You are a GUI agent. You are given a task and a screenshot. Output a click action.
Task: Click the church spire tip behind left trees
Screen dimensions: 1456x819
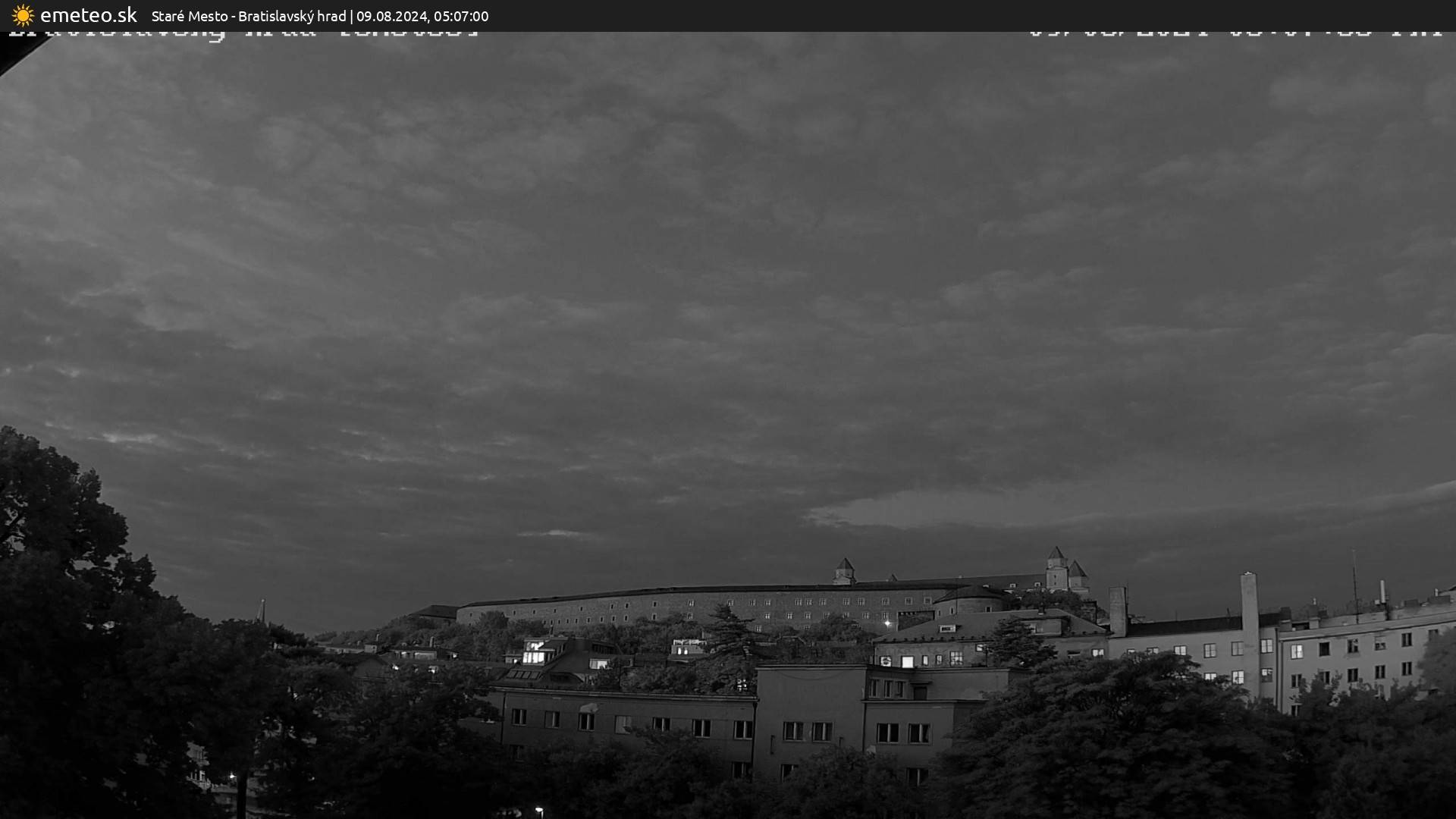(262, 604)
